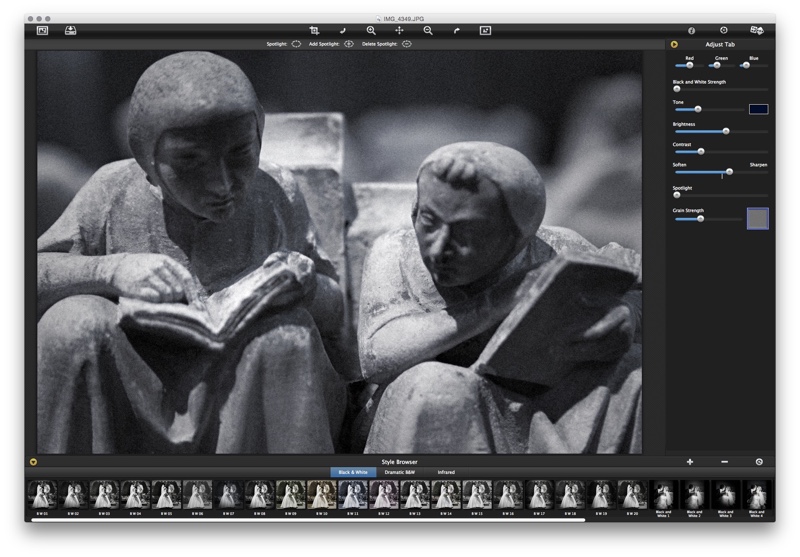Apply the BW 13 style thumbnail
Screen dimensions: 800x557
point(415,495)
